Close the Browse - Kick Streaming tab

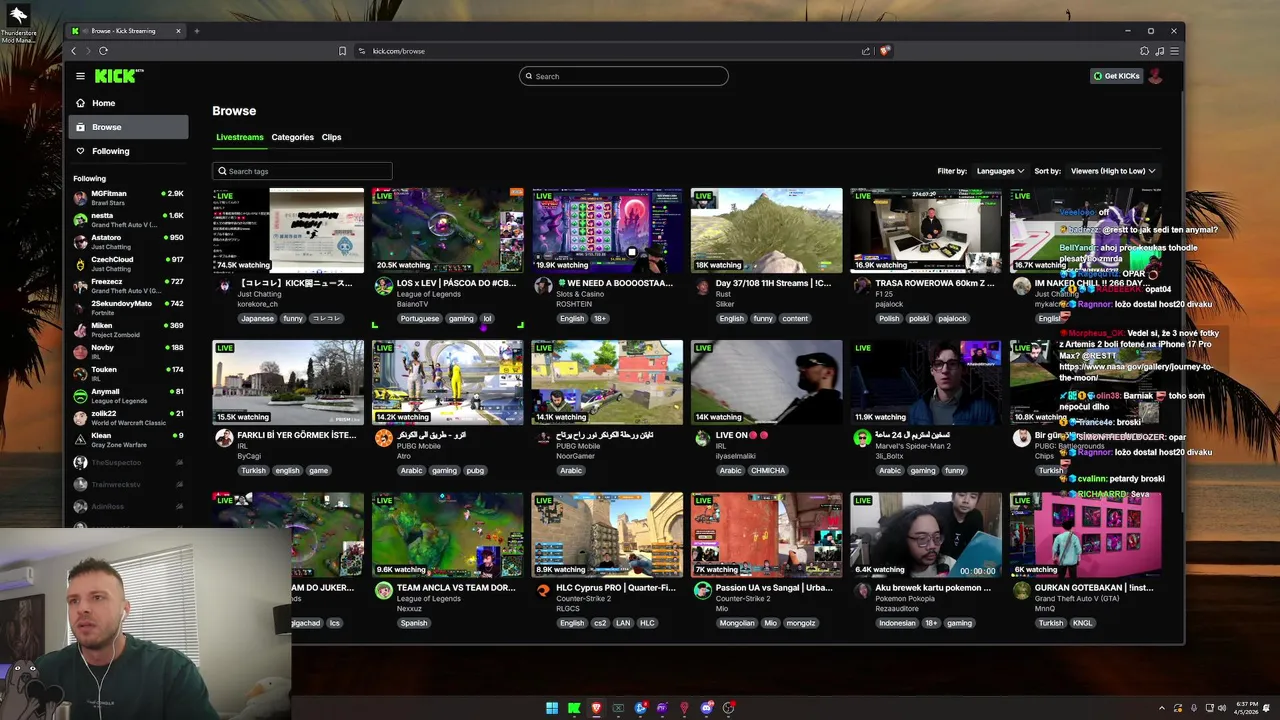[x=178, y=31]
